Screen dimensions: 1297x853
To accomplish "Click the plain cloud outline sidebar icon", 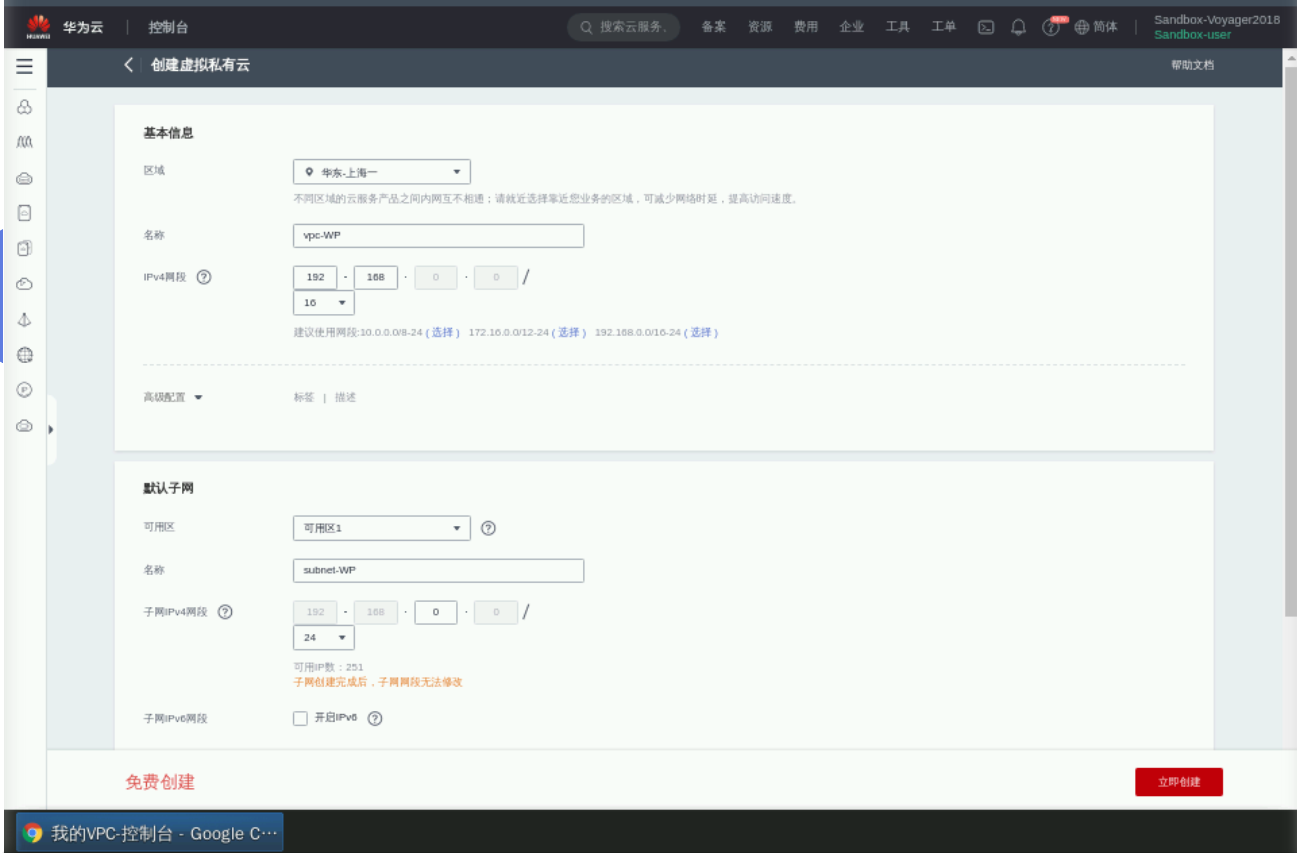I will [x=25, y=284].
